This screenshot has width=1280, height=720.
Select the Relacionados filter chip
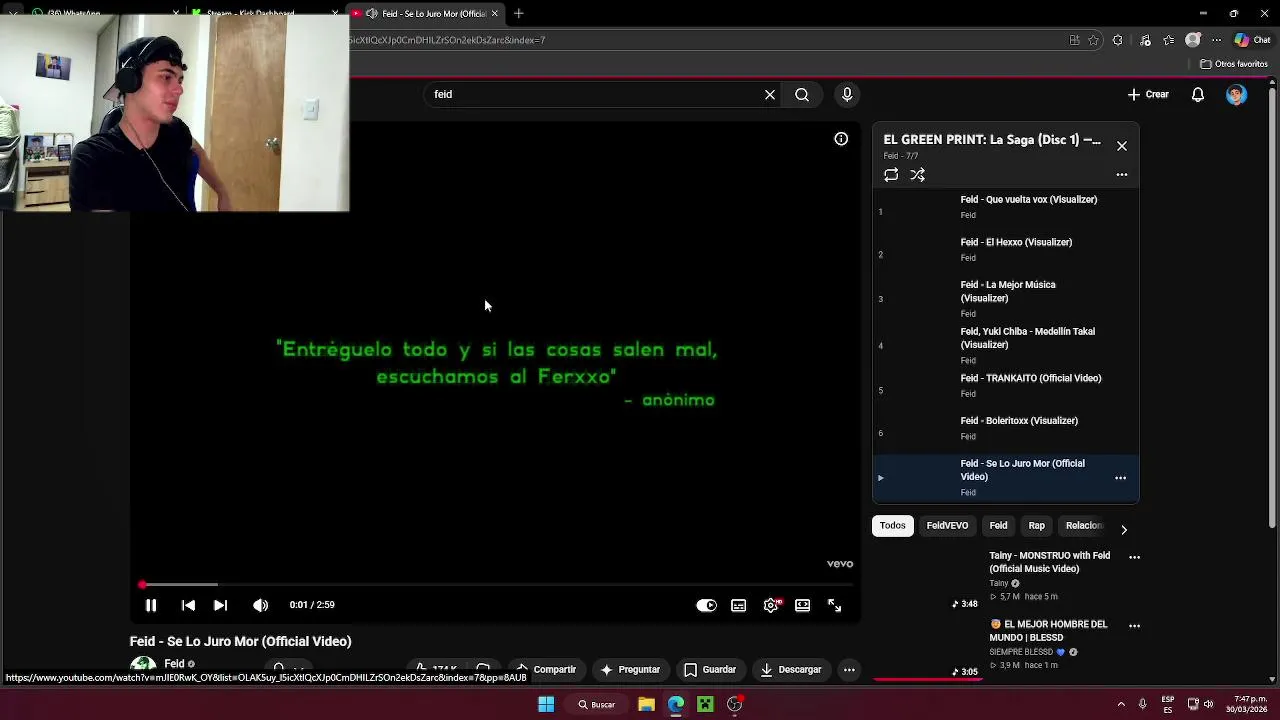point(1084,526)
